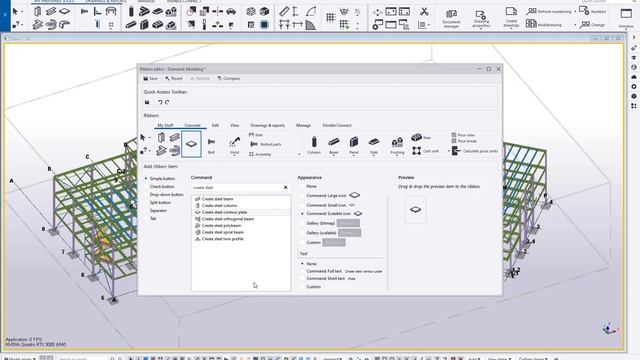Screen dimensions: 640x360
Task: Click browse button beside Gallery (scalable)
Action: click(x=349, y=233)
